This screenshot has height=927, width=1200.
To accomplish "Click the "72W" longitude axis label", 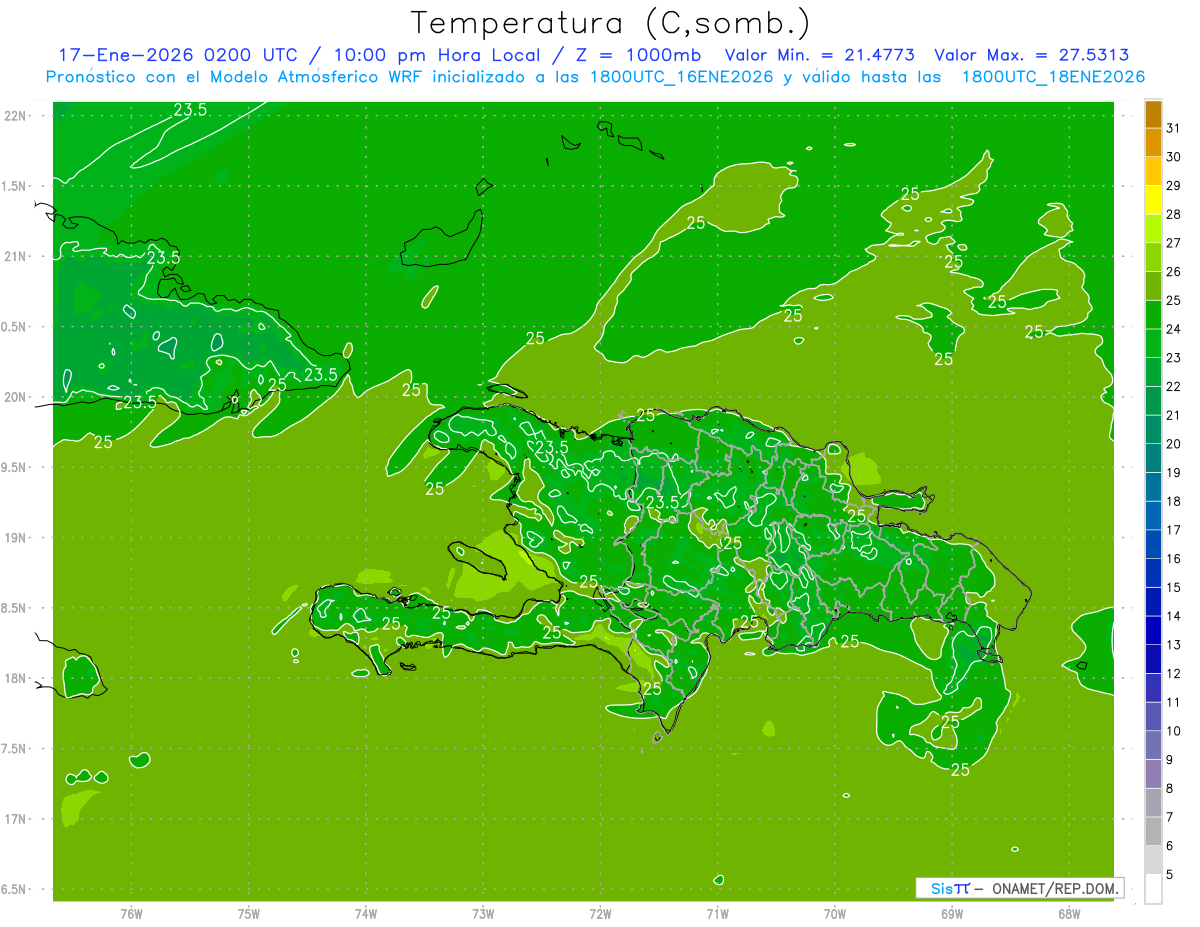I will point(600,913).
